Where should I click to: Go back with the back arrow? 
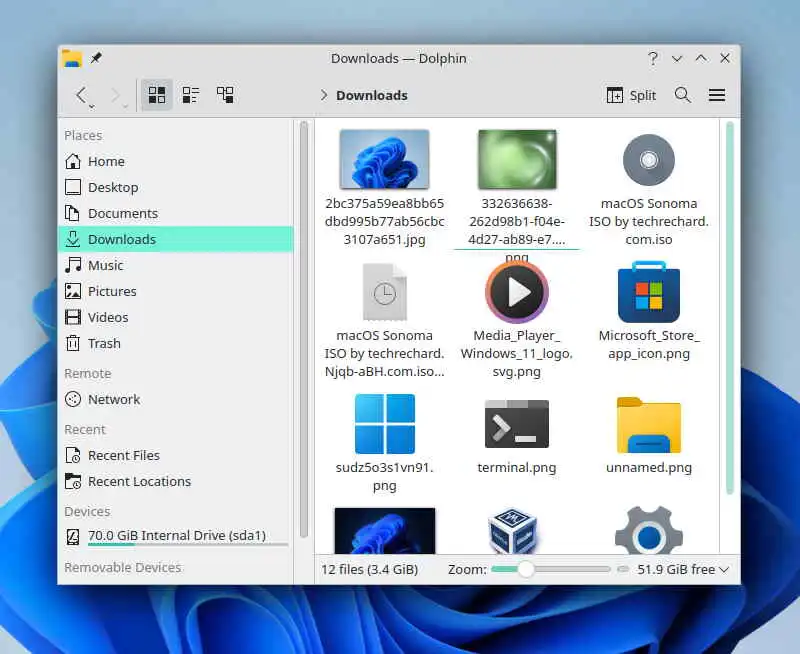pos(81,95)
